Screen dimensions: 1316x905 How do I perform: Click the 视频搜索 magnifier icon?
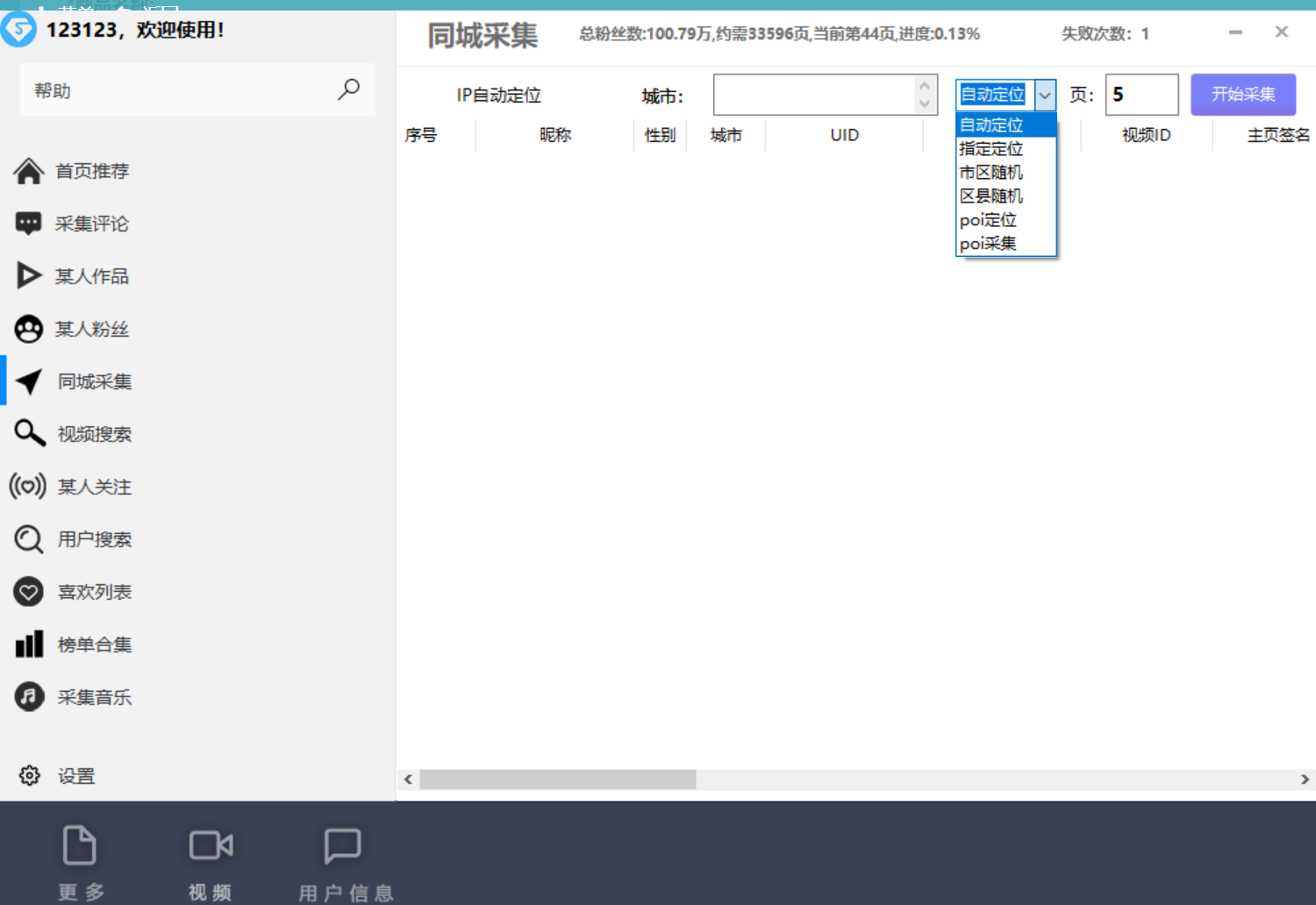tap(29, 433)
